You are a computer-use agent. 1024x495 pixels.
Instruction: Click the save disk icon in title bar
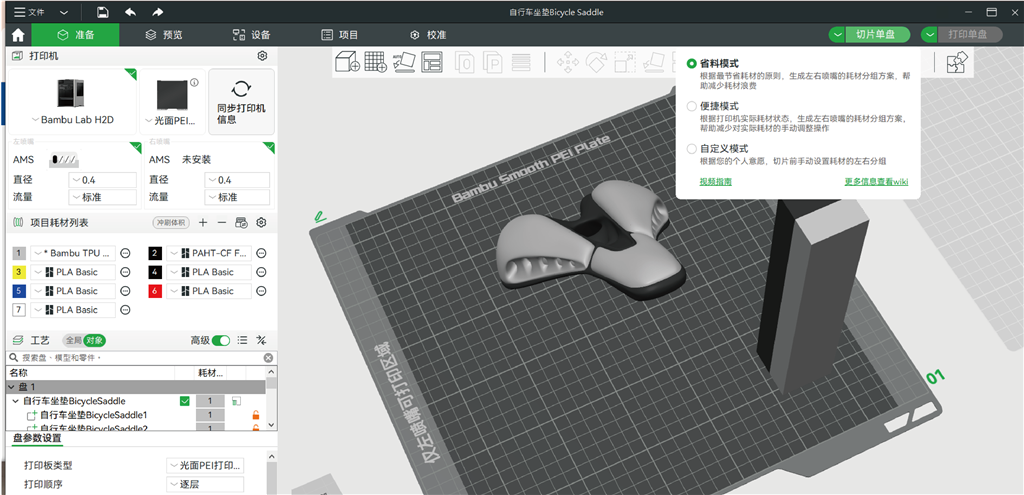coord(102,12)
